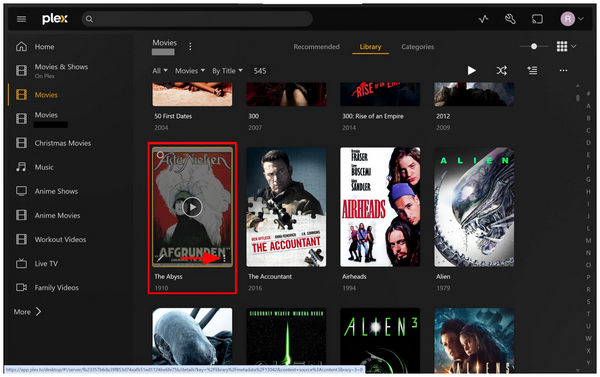Click the Plex logo

coord(55,18)
